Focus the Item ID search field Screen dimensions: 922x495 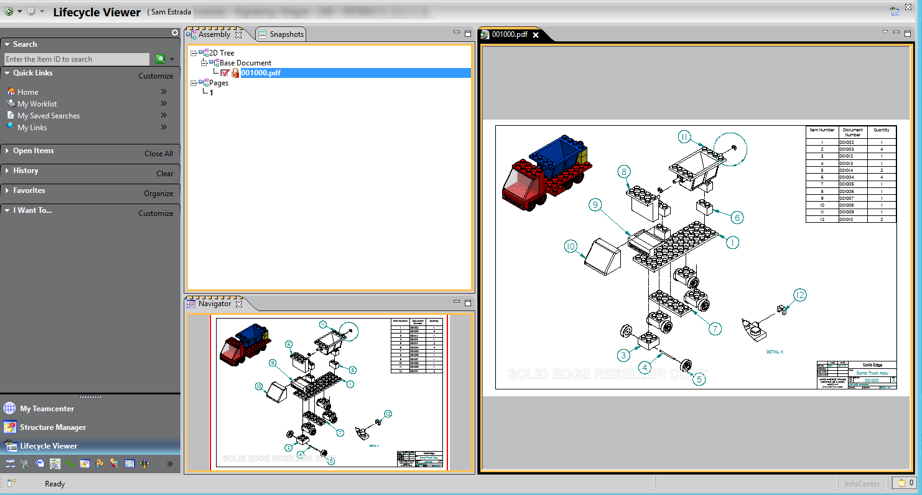point(76,59)
